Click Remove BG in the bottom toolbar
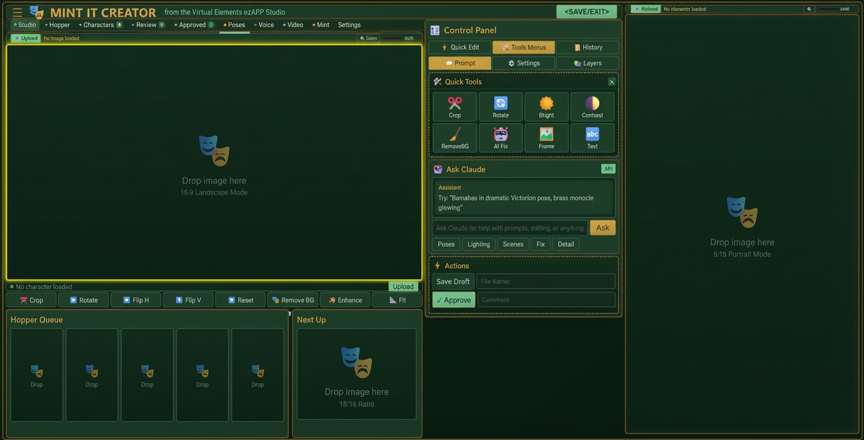Image resolution: width=864 pixels, height=440 pixels. [293, 300]
